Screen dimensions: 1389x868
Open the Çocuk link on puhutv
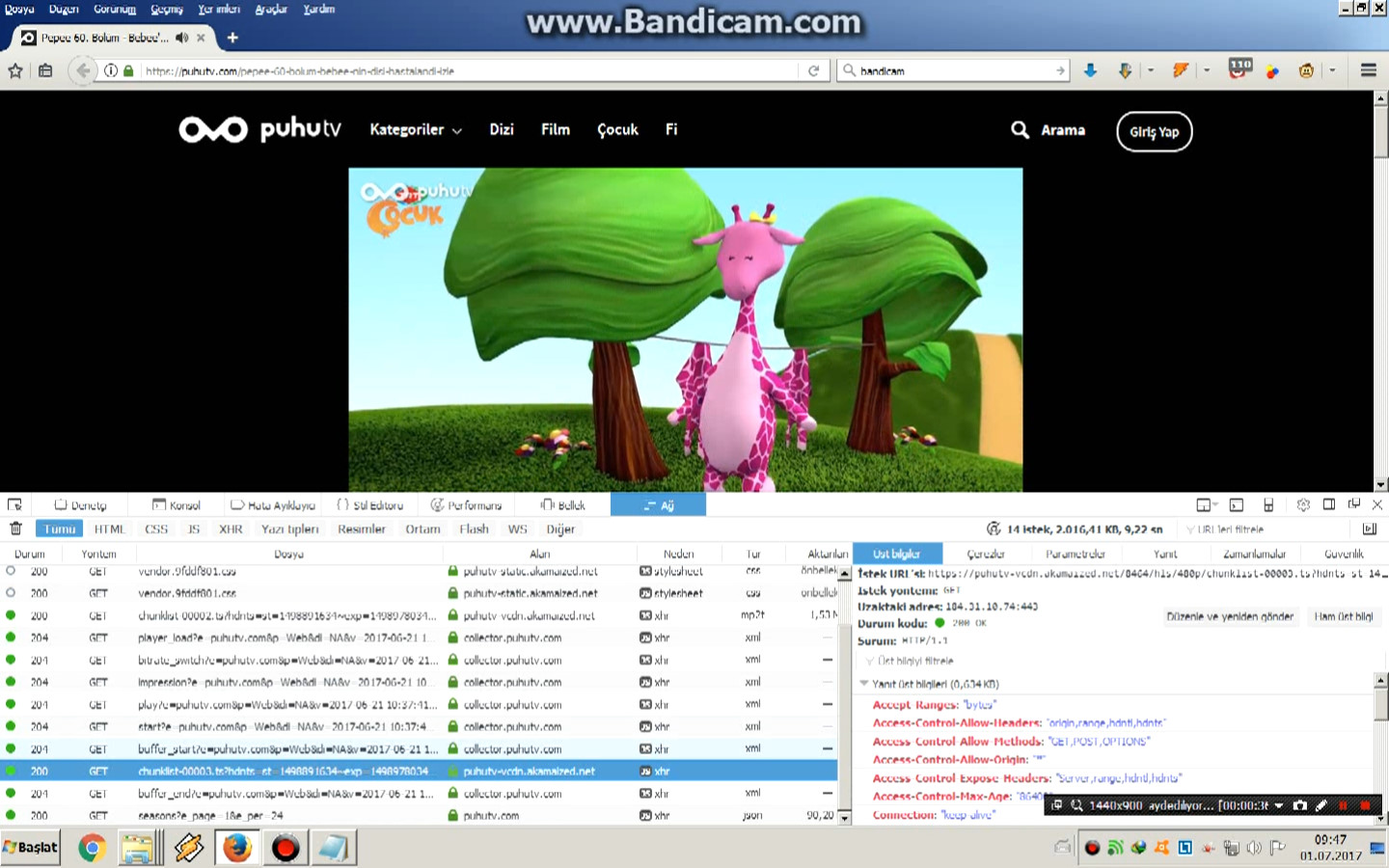tap(617, 129)
